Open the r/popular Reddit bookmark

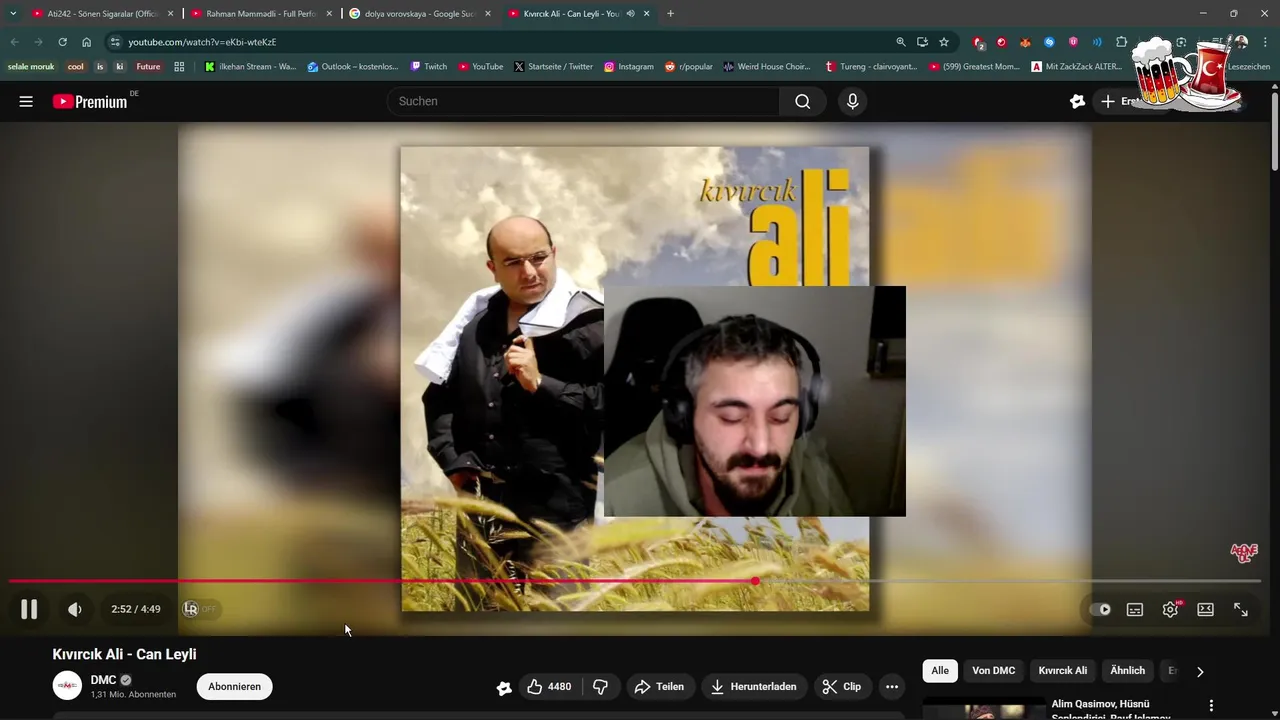[688, 67]
